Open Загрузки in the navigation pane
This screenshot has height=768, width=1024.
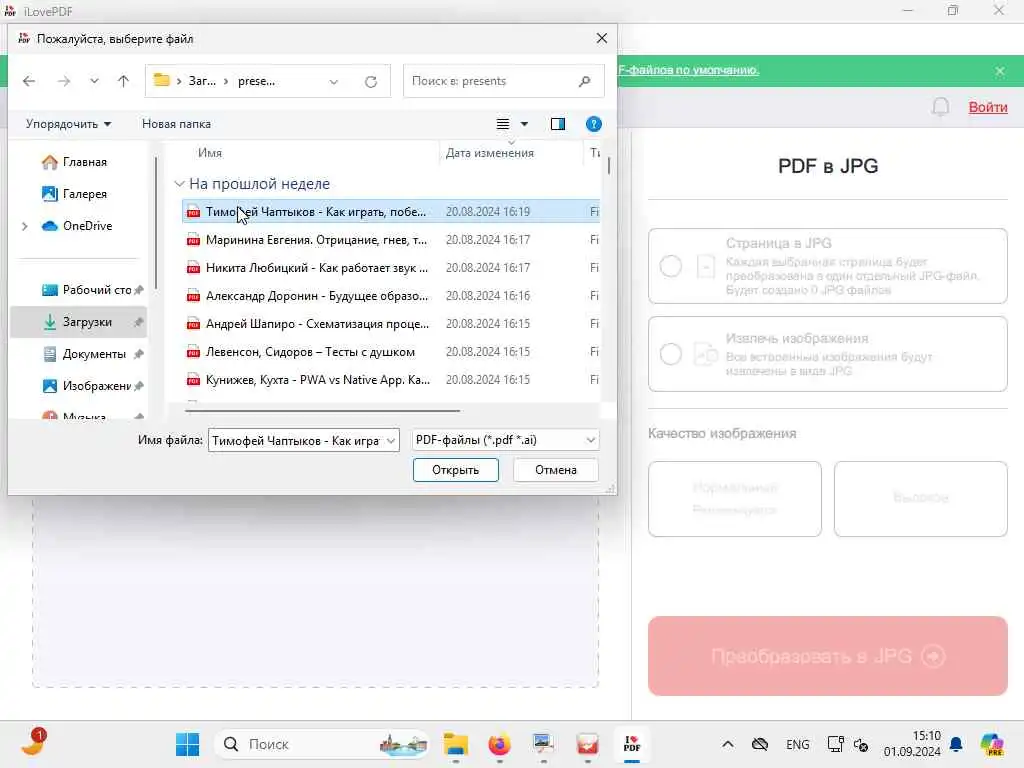click(80, 322)
